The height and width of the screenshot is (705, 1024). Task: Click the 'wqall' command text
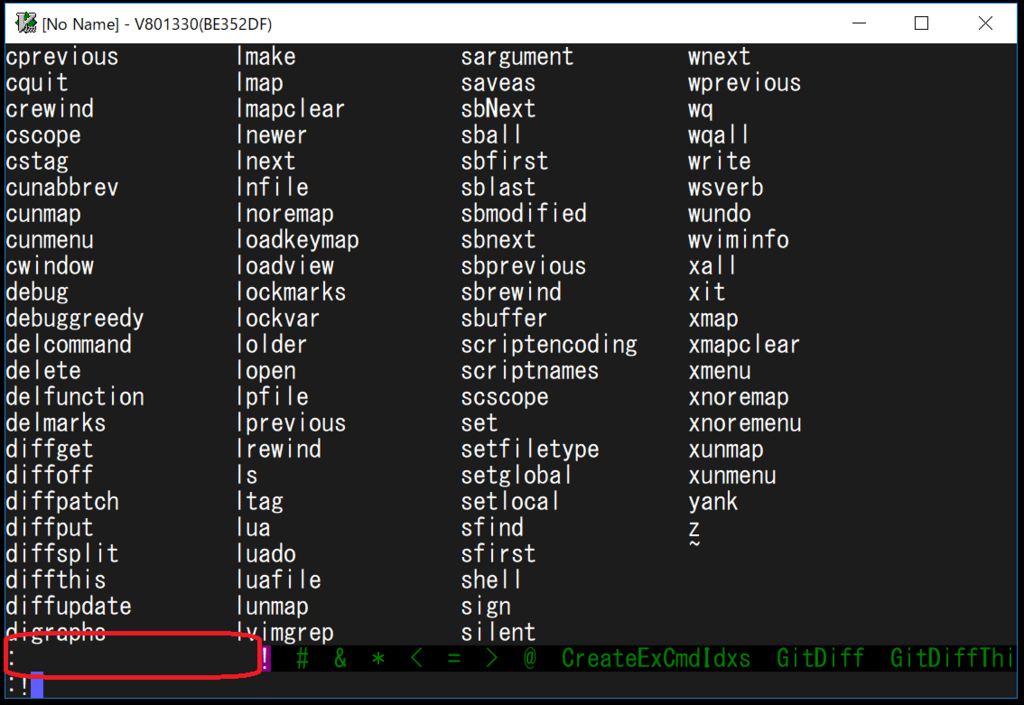[718, 135]
